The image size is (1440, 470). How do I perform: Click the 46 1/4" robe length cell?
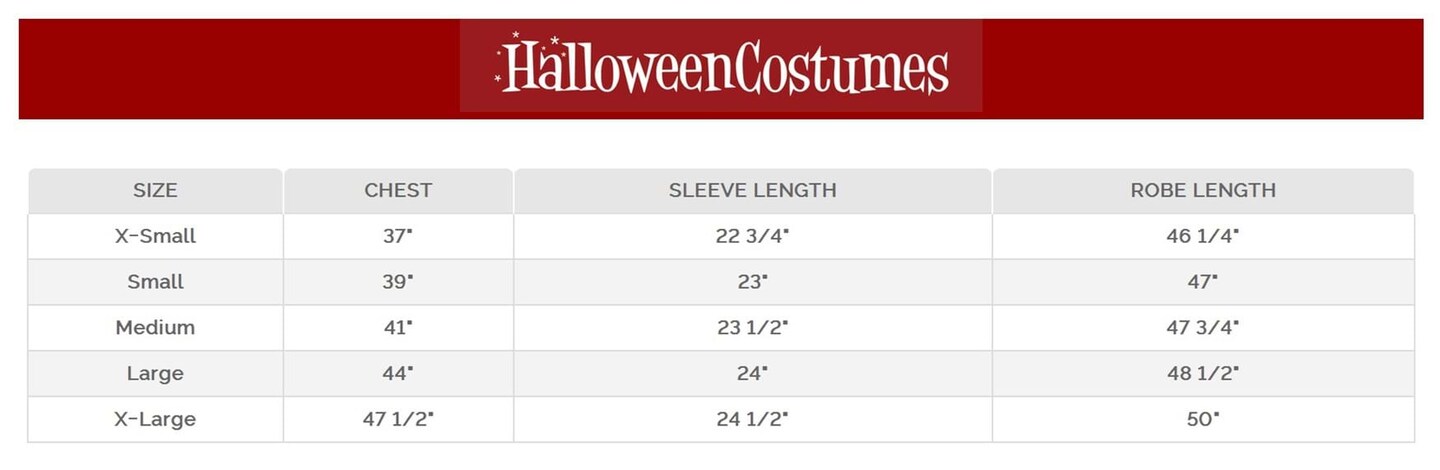[x=1203, y=236]
